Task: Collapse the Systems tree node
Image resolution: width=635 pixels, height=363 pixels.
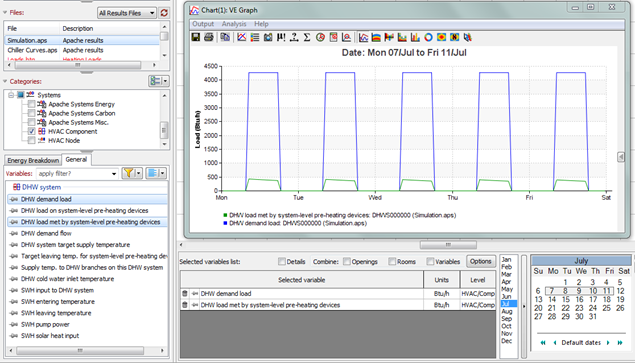Action: click(11, 95)
